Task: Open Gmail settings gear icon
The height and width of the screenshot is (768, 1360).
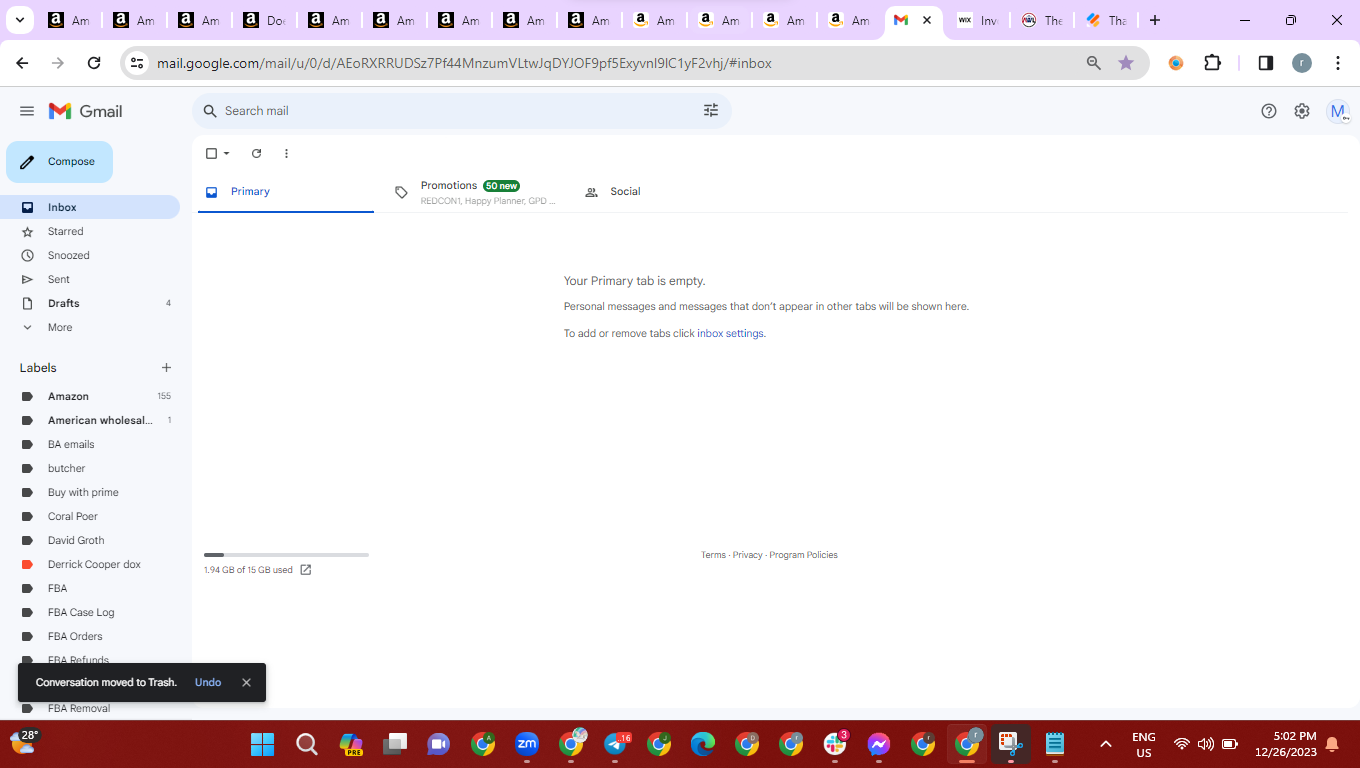Action: pyautogui.click(x=1302, y=111)
